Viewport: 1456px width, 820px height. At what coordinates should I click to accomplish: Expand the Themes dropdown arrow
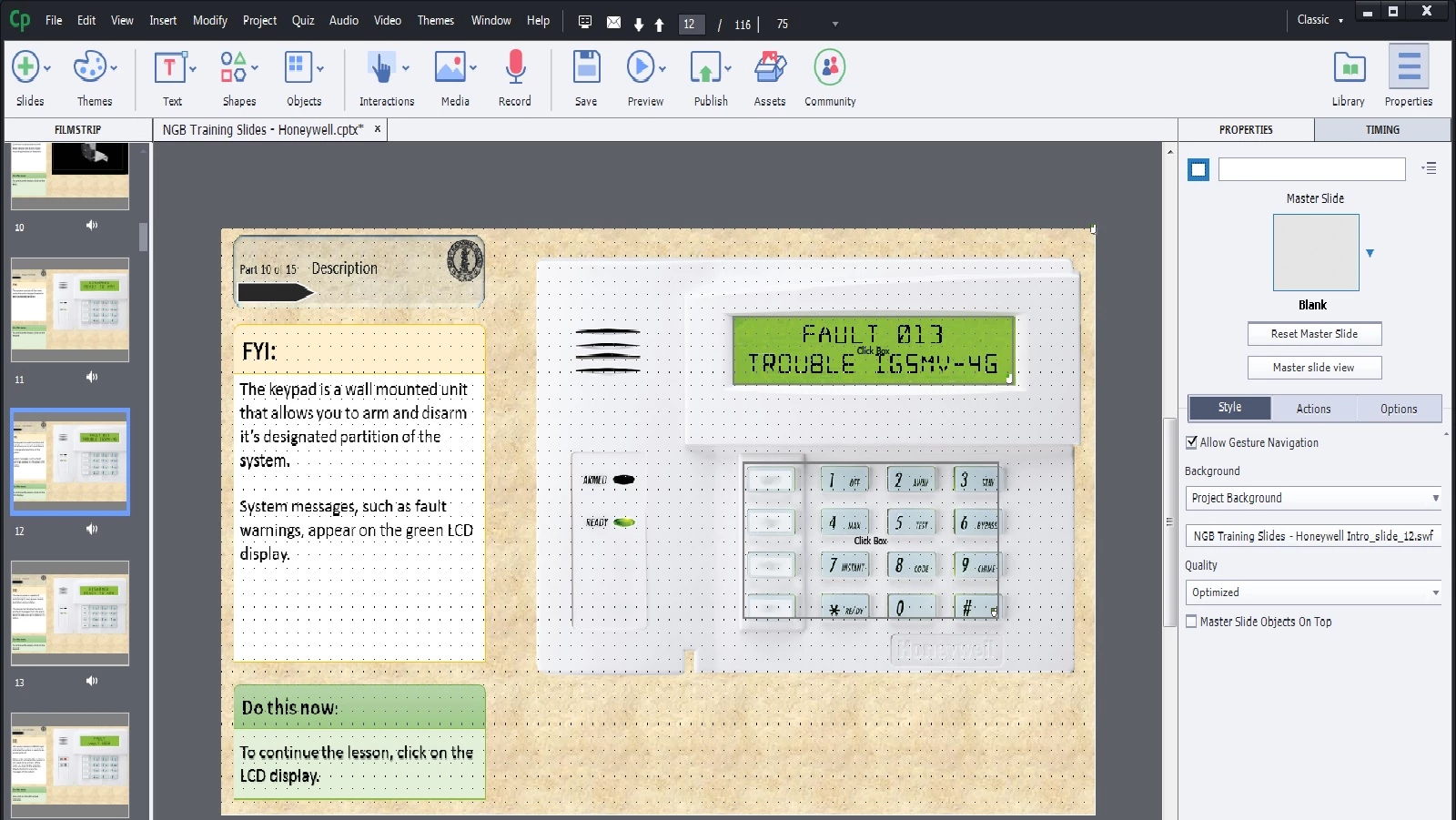pos(114,68)
